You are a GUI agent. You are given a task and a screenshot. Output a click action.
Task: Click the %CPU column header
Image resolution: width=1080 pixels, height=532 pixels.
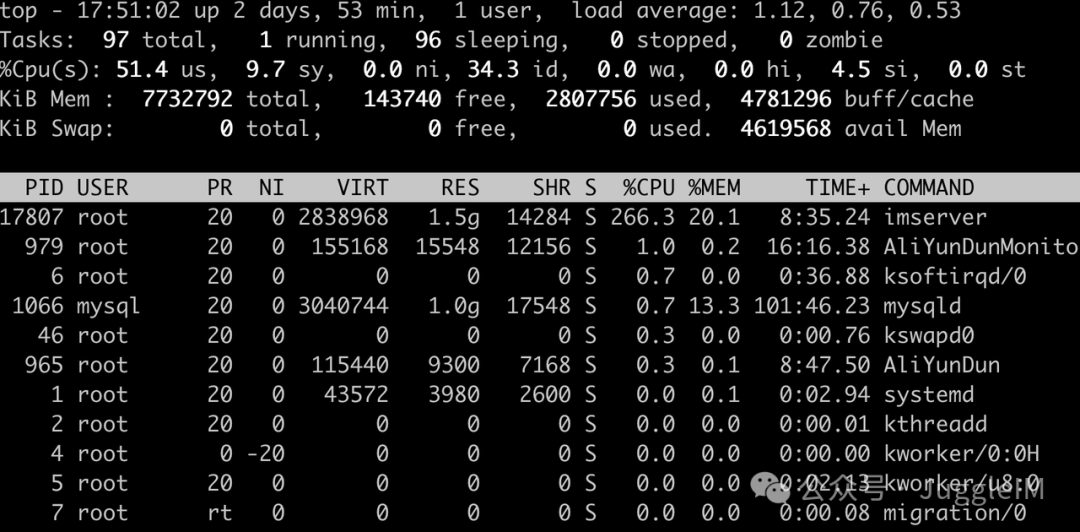[649, 187]
